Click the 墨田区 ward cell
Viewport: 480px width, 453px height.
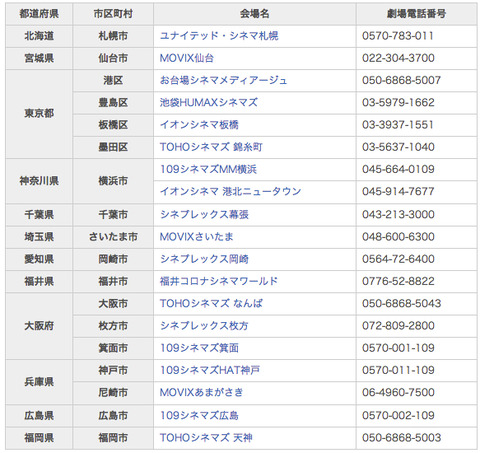pos(113,147)
